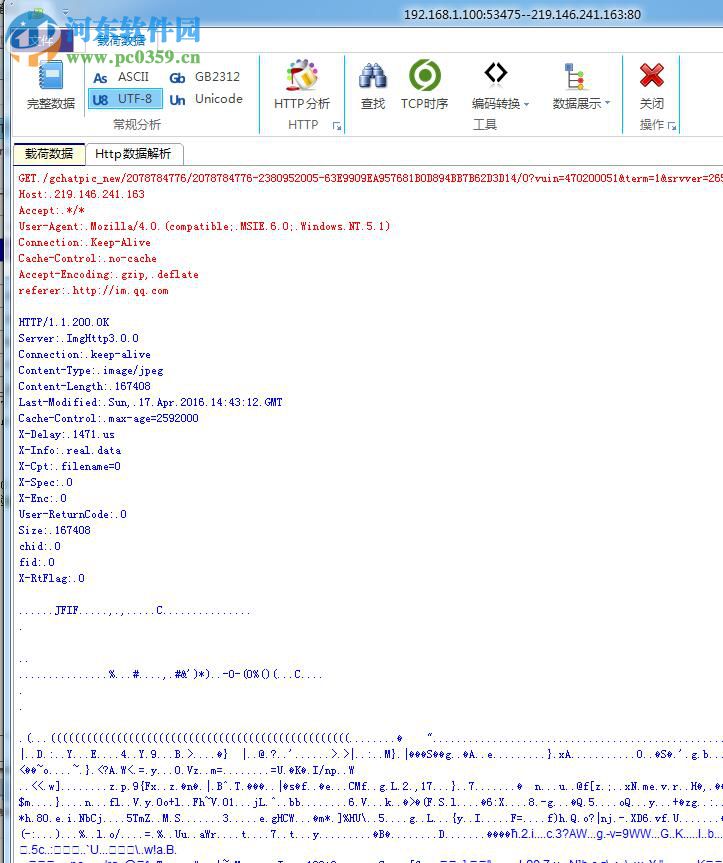Click the 'HTTP/1.1 200 OK' status line
The width and height of the screenshot is (723, 863).
(x=64, y=322)
